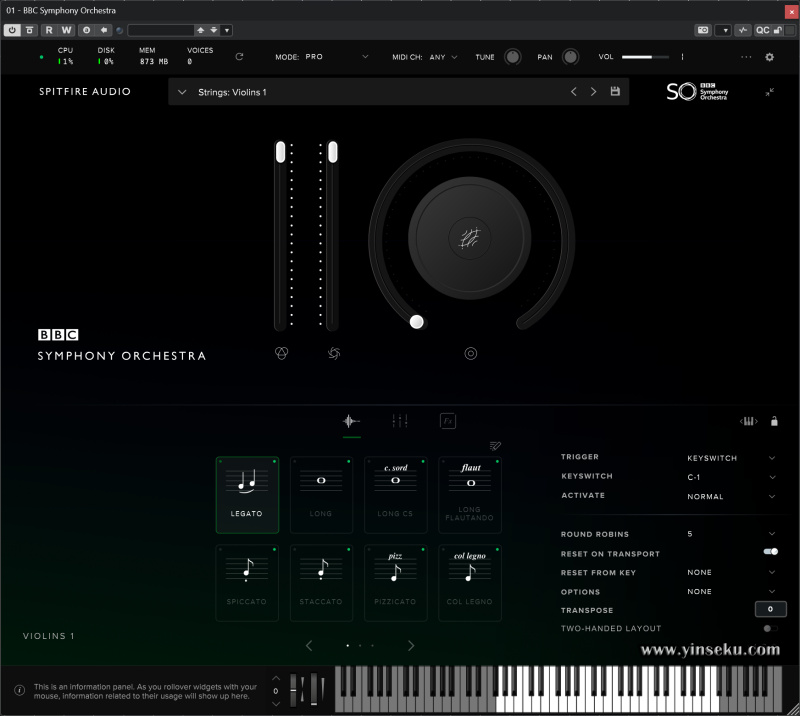This screenshot has width=800, height=716.
Task: Click the volume slider in top bar
Action: tap(645, 57)
